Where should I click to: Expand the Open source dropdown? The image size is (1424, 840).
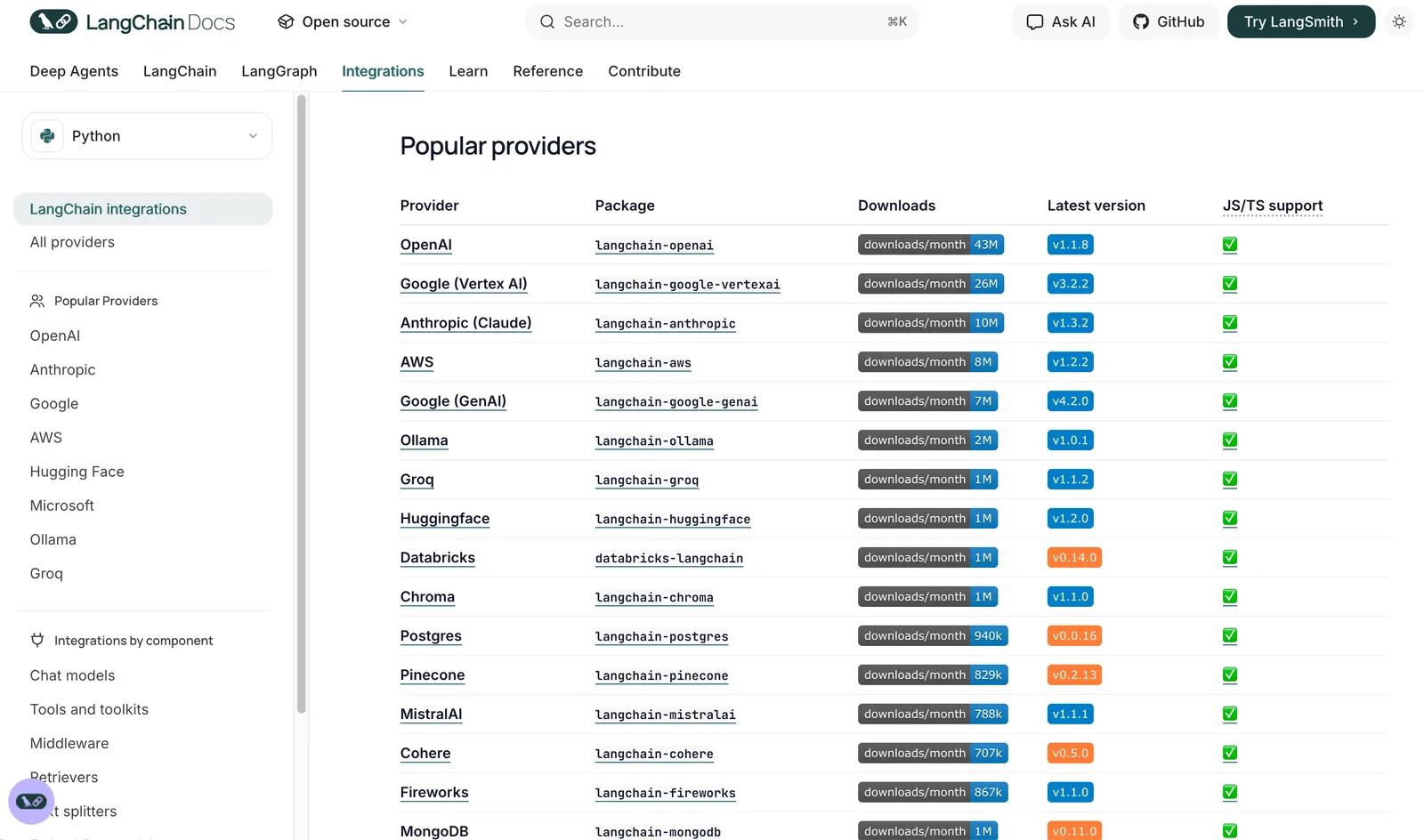[343, 22]
